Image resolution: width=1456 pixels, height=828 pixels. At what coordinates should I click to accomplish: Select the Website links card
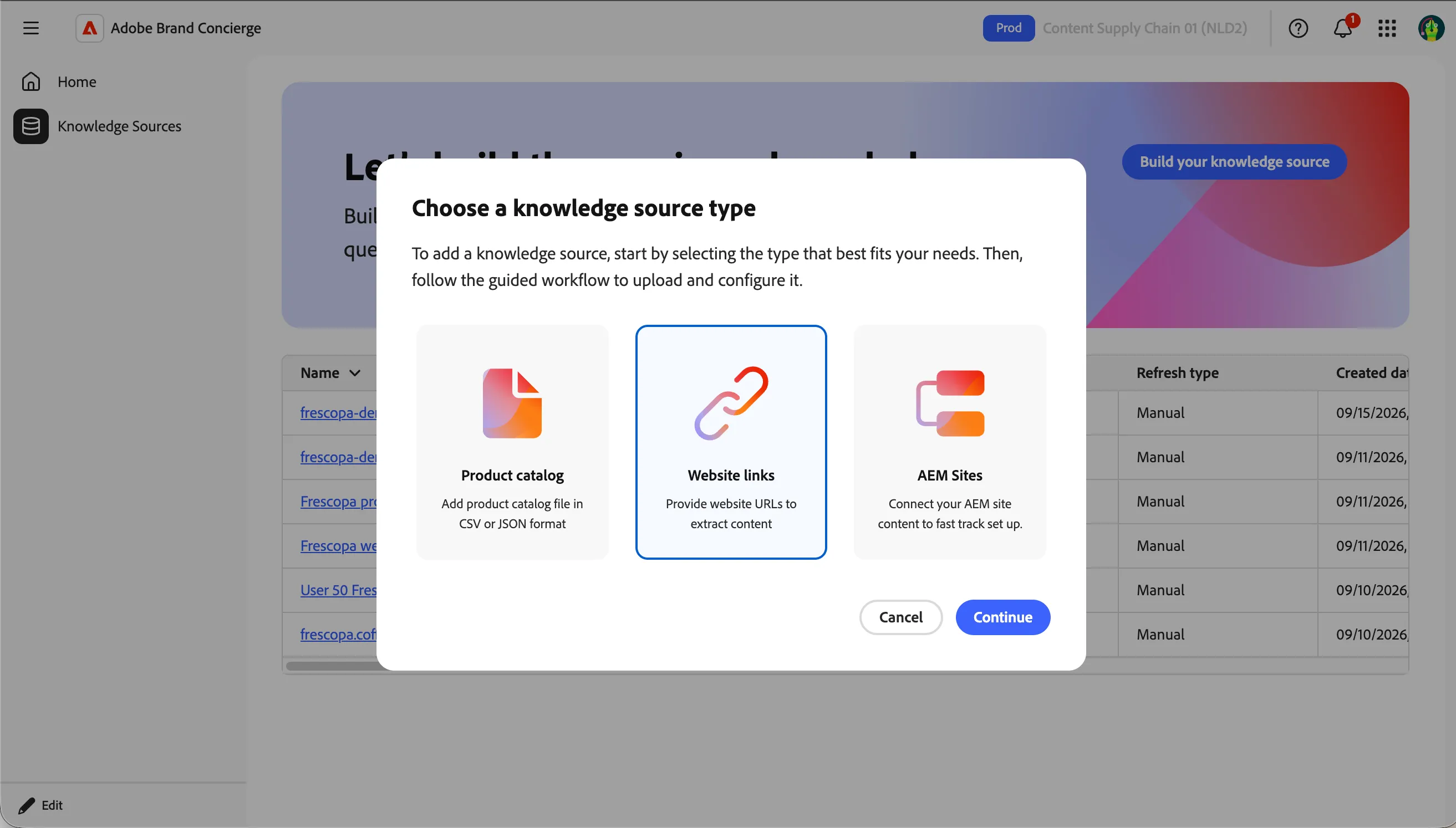coord(731,442)
